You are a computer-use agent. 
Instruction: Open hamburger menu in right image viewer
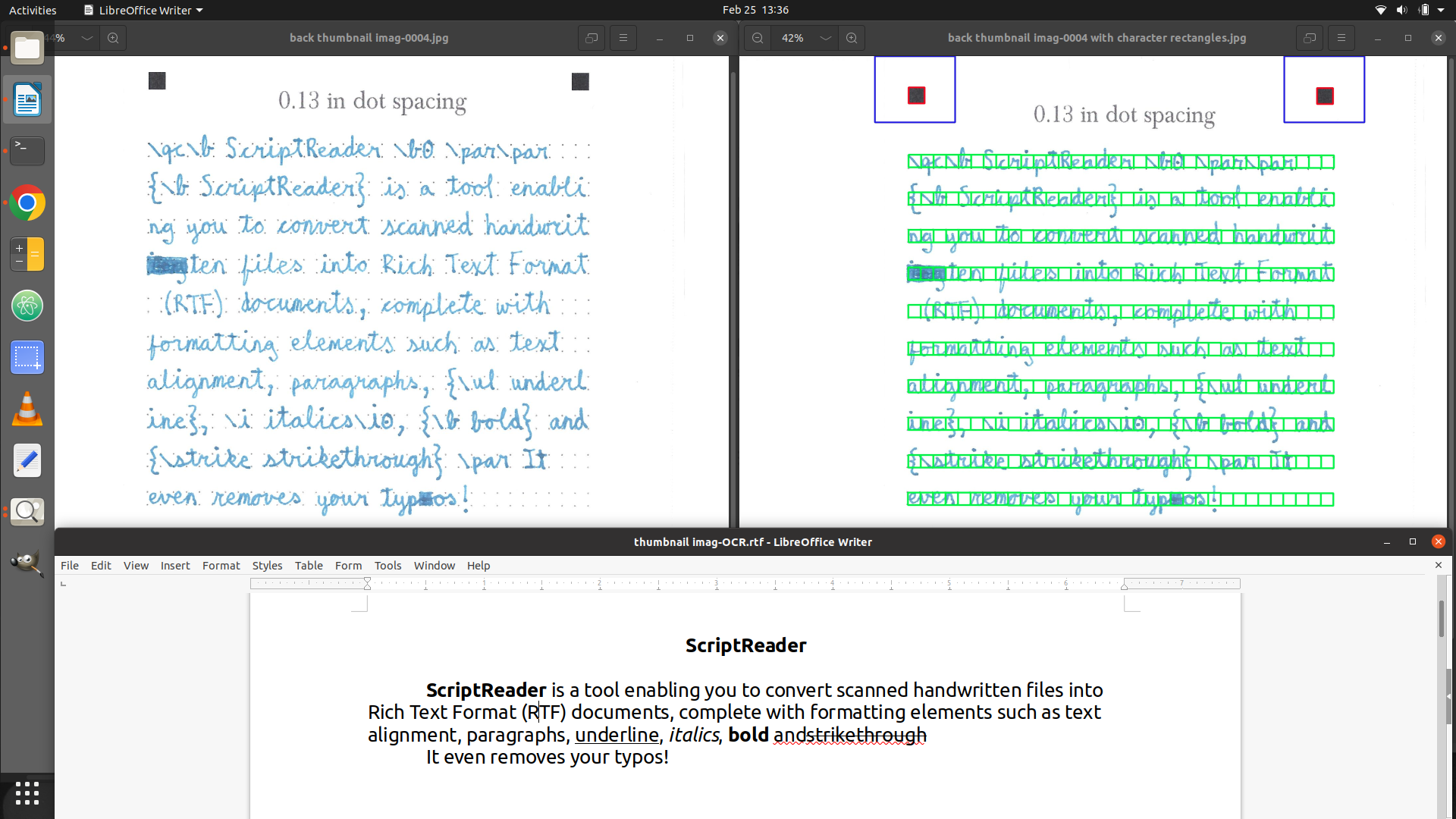(1341, 38)
